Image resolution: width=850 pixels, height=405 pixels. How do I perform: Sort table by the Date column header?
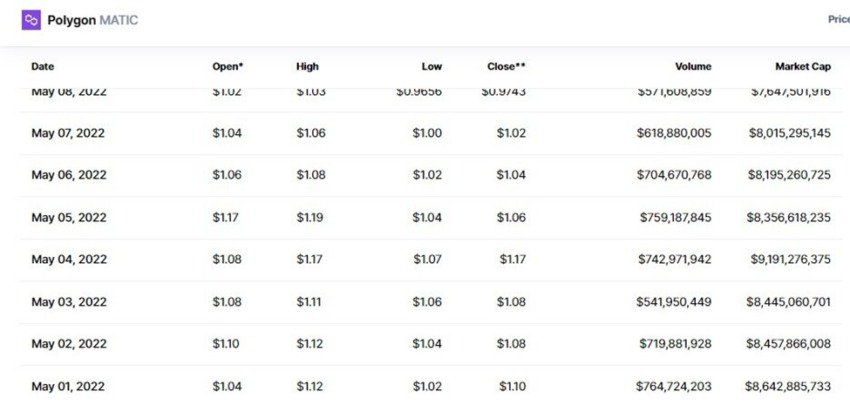(x=42, y=67)
